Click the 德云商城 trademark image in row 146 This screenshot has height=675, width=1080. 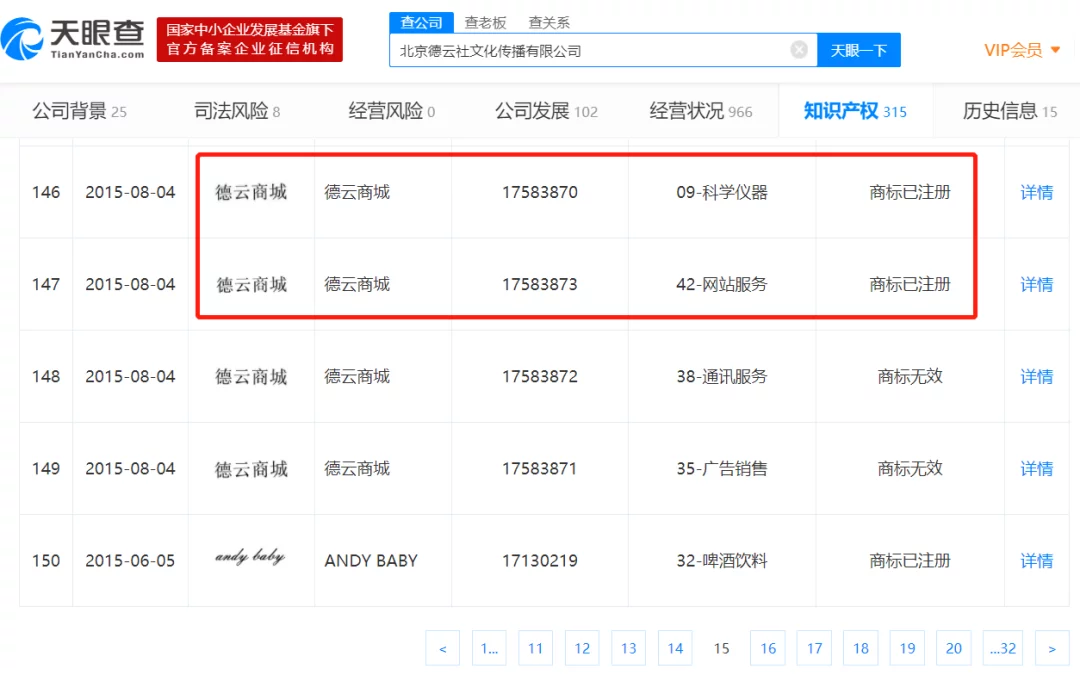(251, 192)
